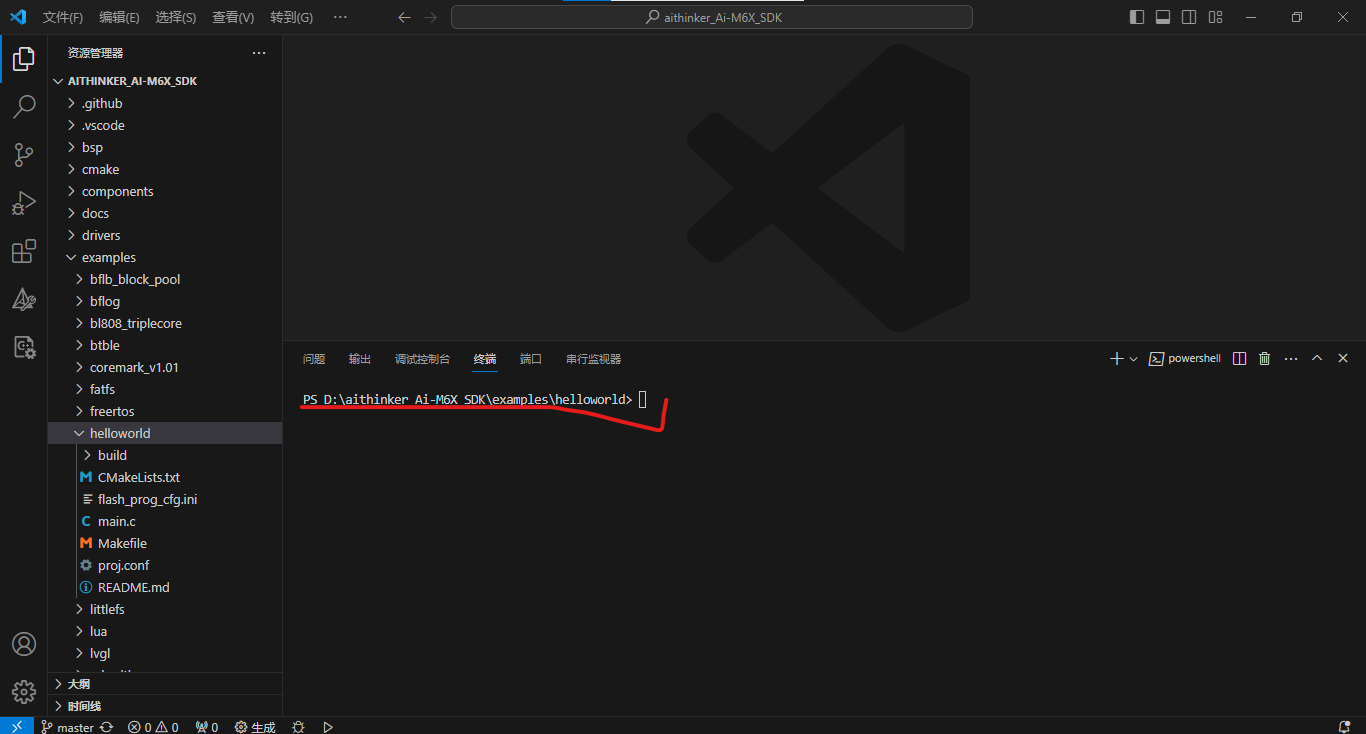Open flash_prog_cfg.ini file
The width and height of the screenshot is (1366, 734).
(165, 499)
